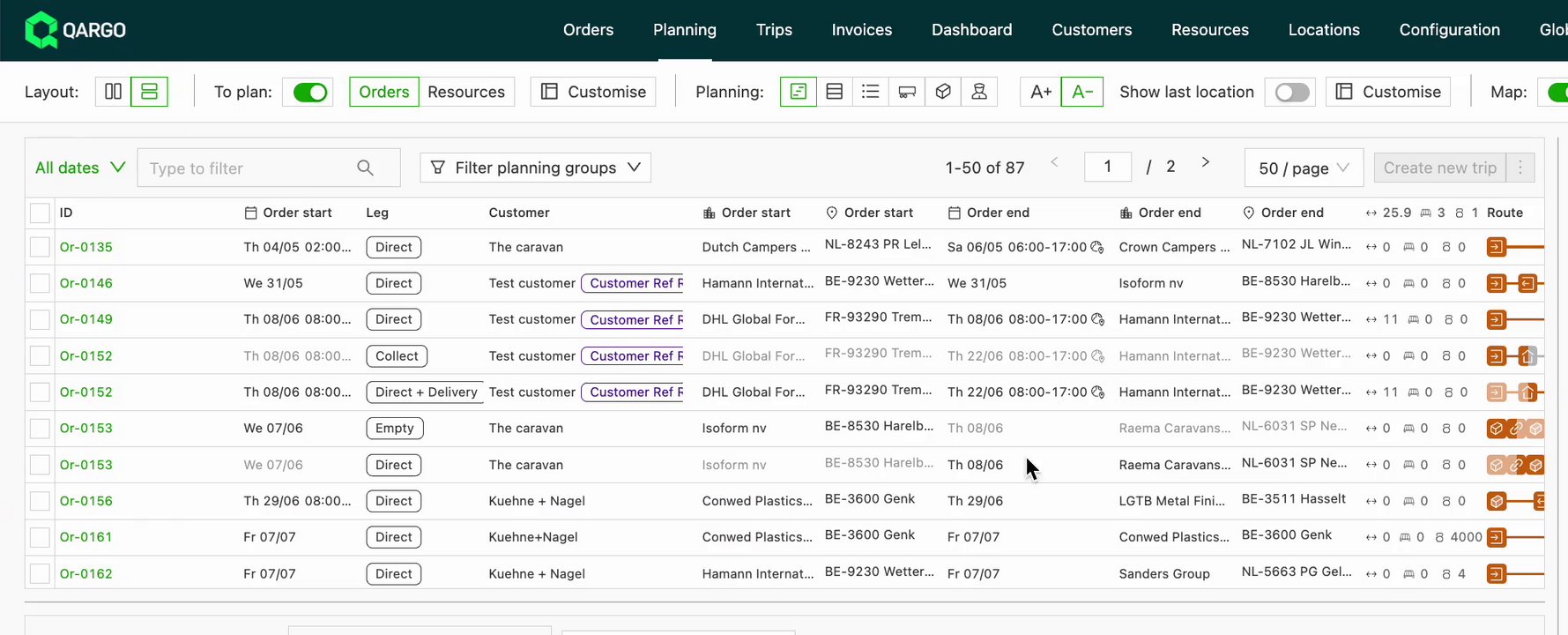Image resolution: width=1568 pixels, height=635 pixels.
Task: Tick the checkbox for order Or-0135
Action: [40, 247]
